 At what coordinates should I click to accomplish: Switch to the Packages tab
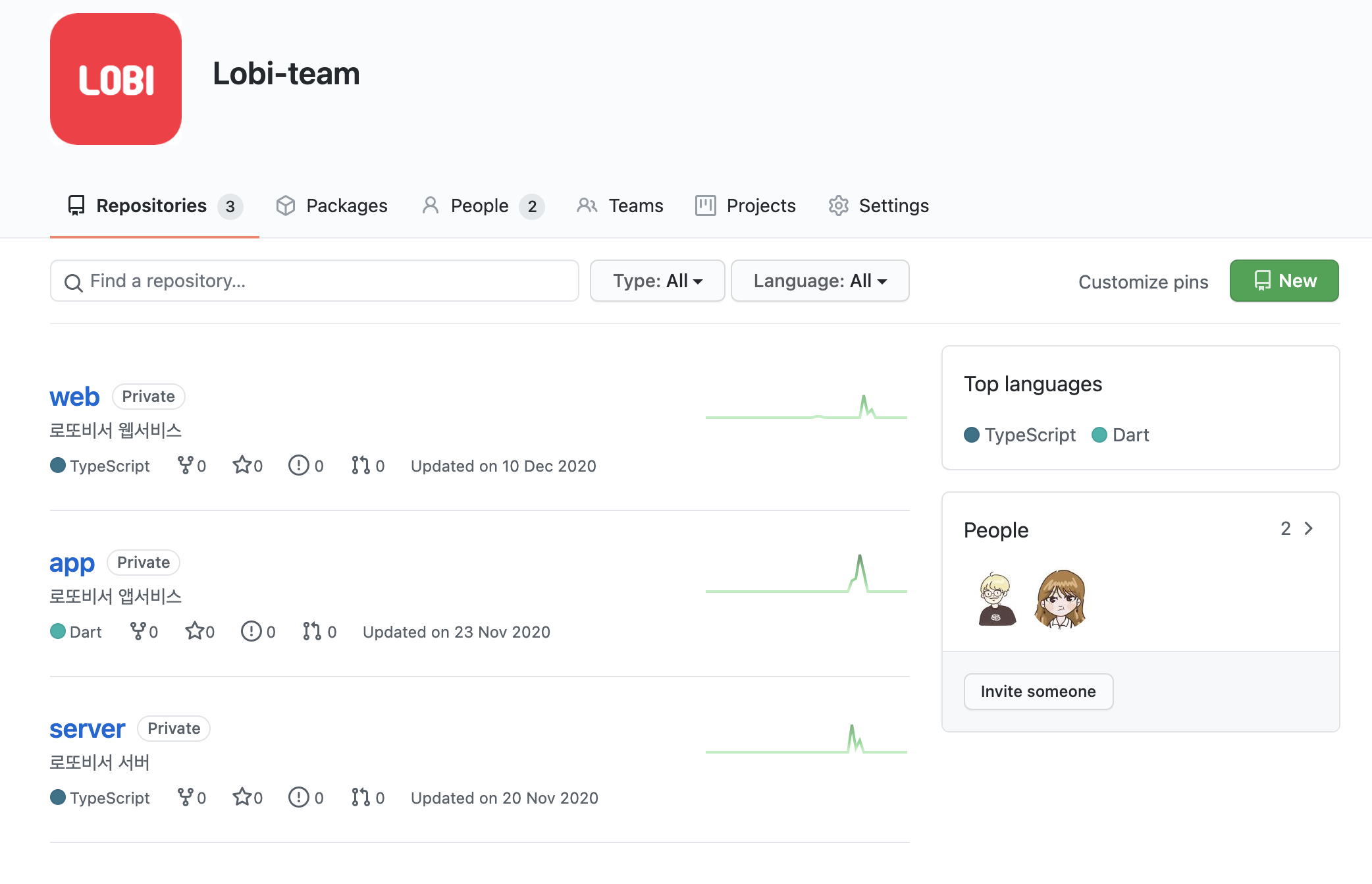[332, 206]
